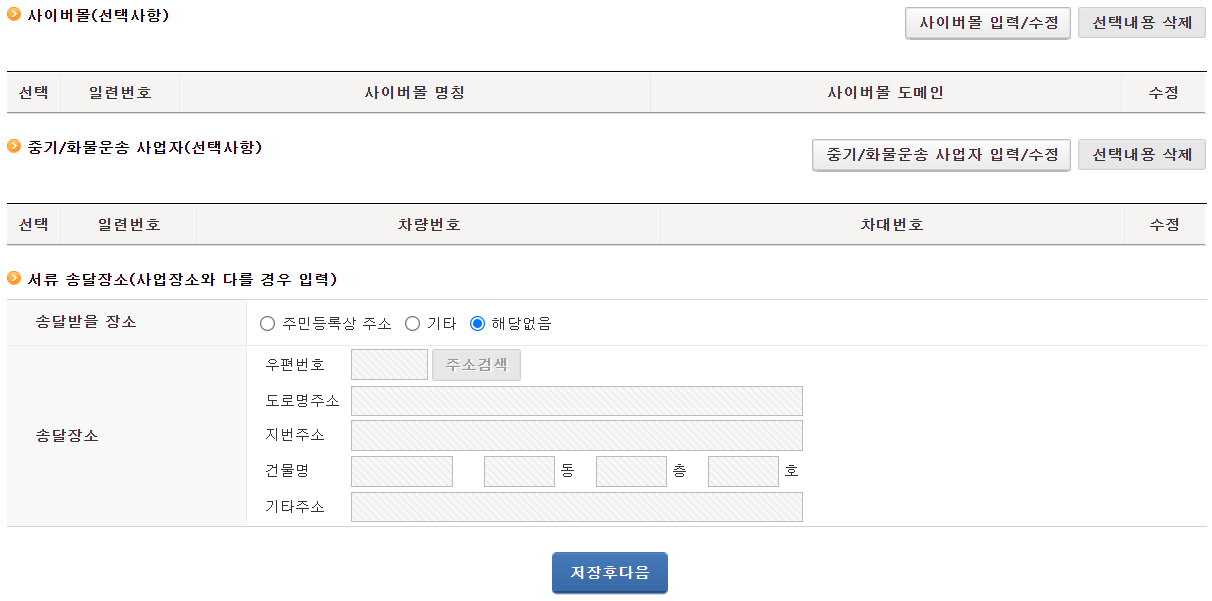This screenshot has width=1212, height=601.
Task: Click the orange bullet icon beside 사이버몰(선택사항)
Action: 14,14
